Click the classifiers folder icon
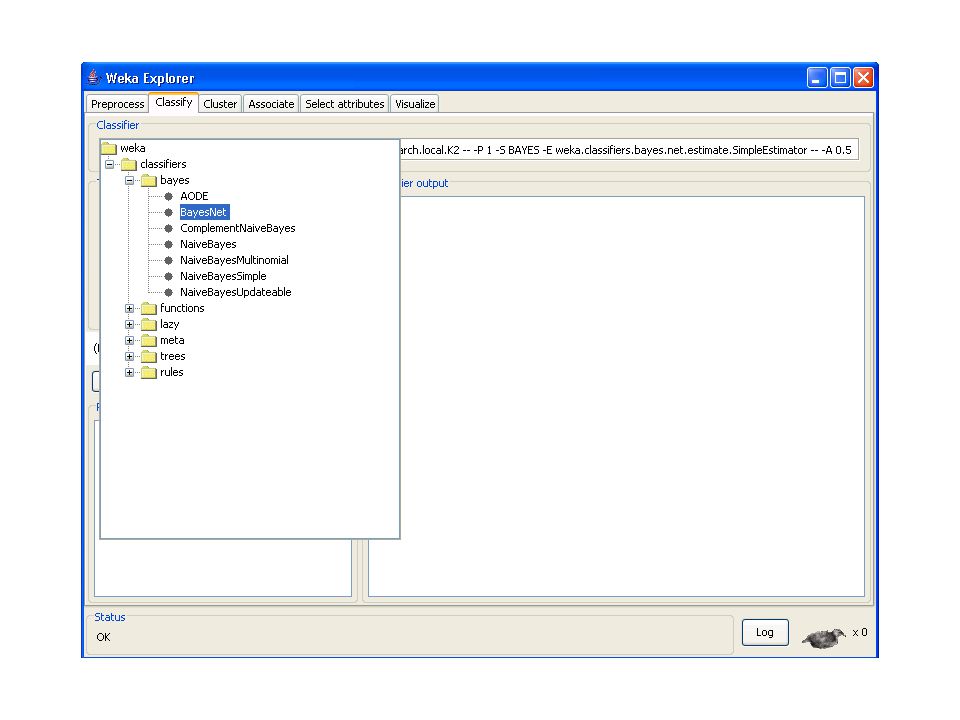This screenshot has height=720, width=960. [x=129, y=164]
